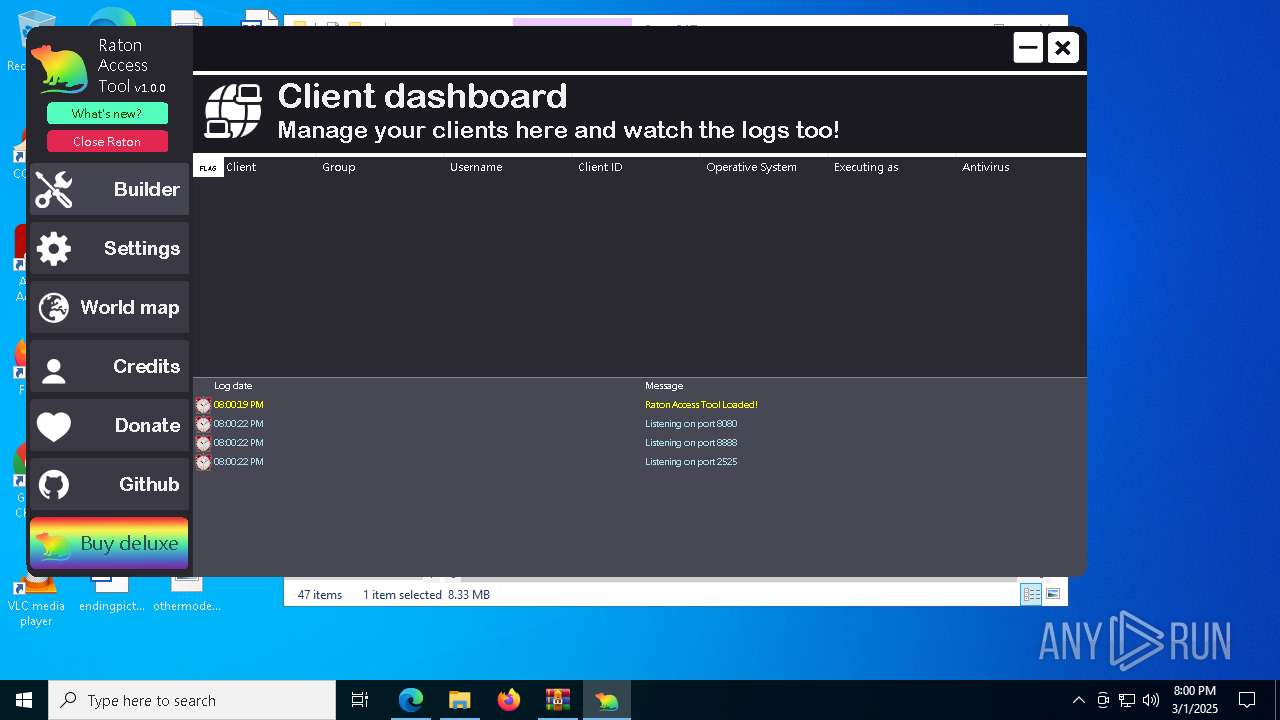Viewport: 1280px width, 720px height.
Task: Click the globe and monitors dashboard icon
Action: point(233,110)
